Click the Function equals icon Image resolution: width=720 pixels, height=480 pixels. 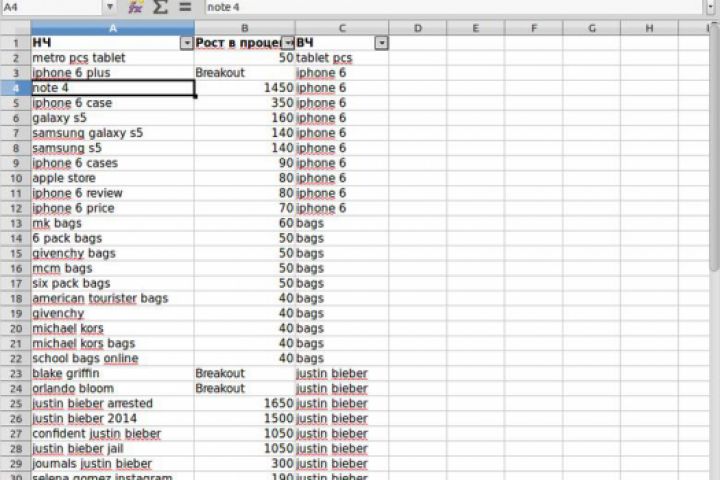coord(185,6)
